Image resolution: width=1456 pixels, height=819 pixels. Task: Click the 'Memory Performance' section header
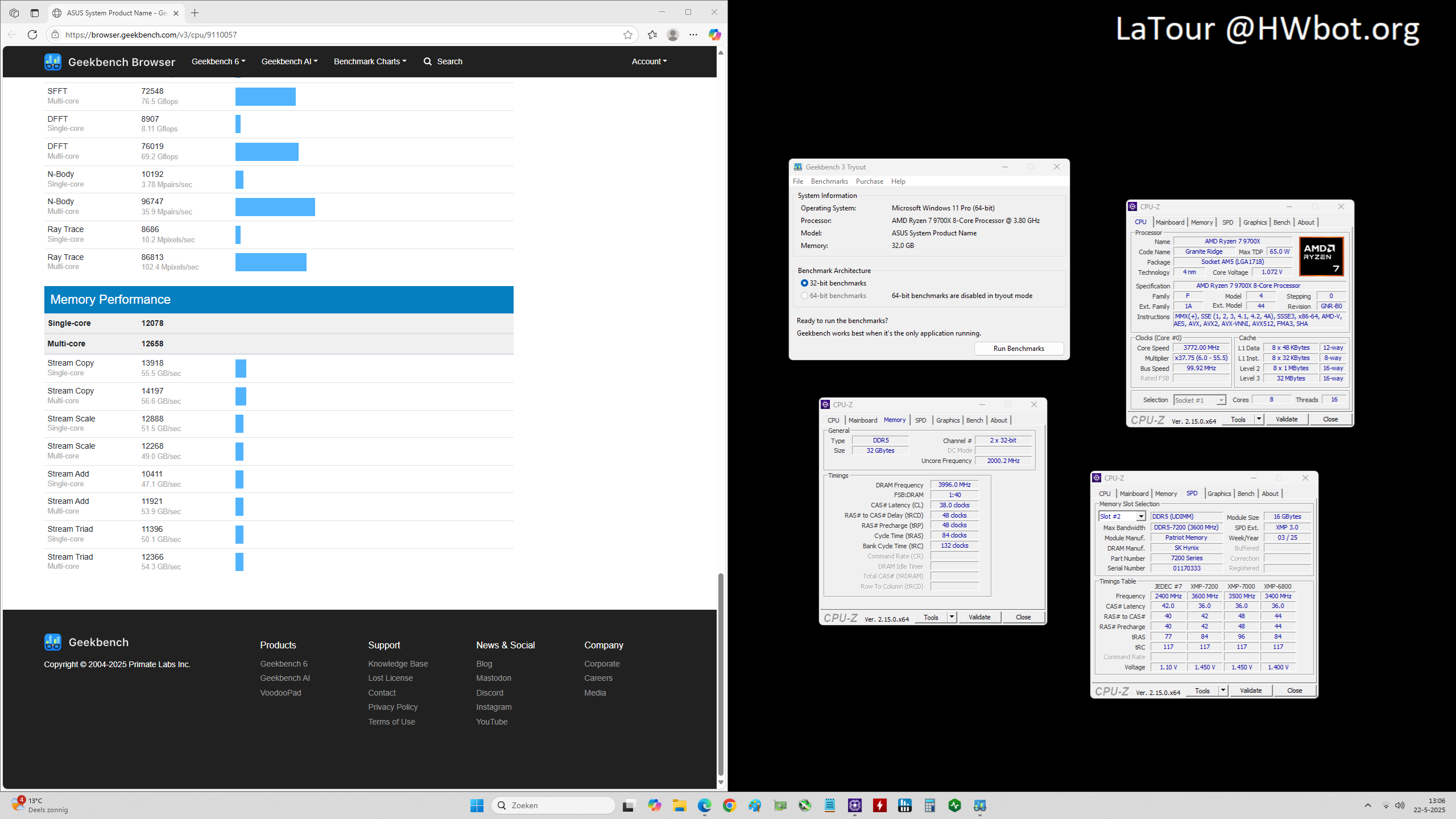pos(279,300)
